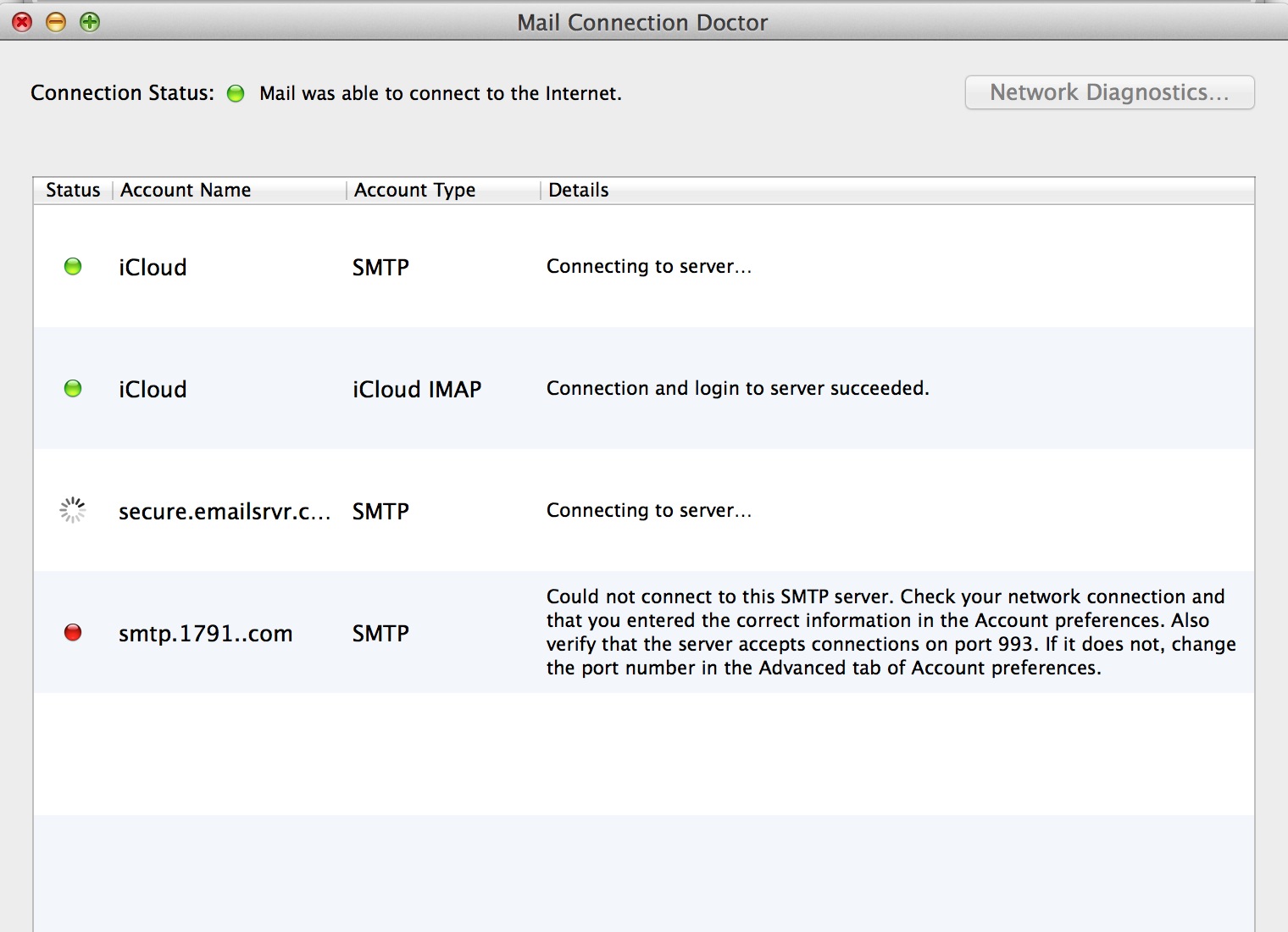The image size is (1288, 932).
Task: Click green status dot for iCloud IMAP
Action: pos(73,389)
